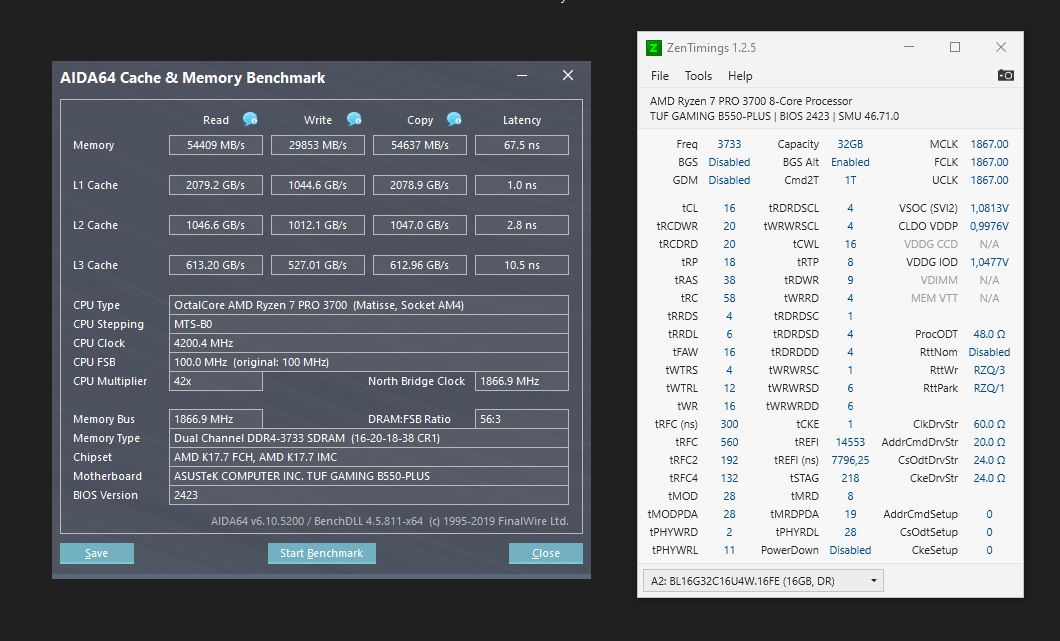
Task: Close the ZenTimings window
Action: (1001, 47)
